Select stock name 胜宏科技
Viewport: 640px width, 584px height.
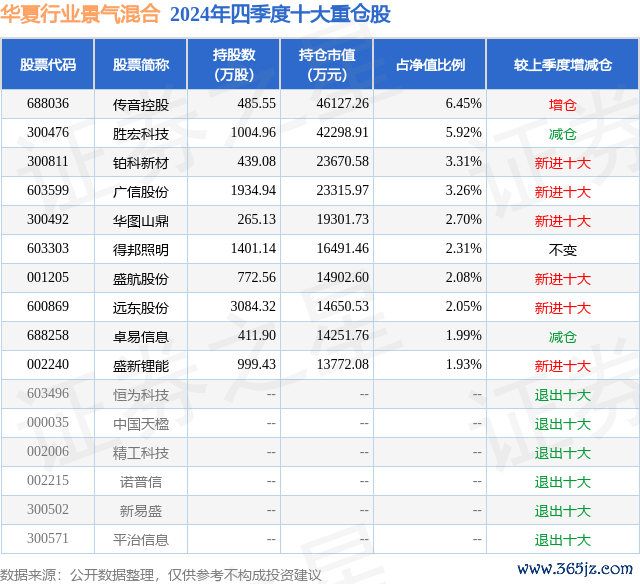(141, 134)
